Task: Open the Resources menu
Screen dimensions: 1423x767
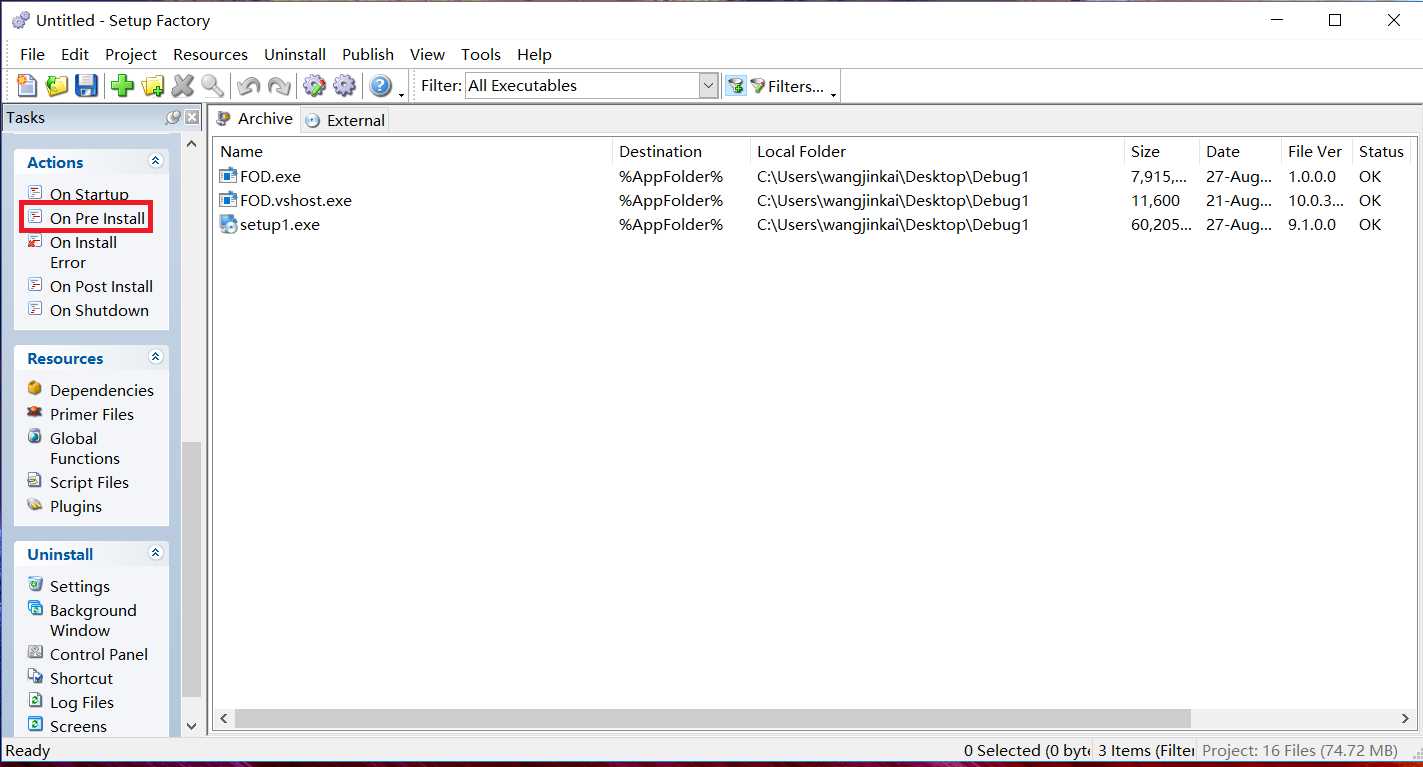Action: 210,54
